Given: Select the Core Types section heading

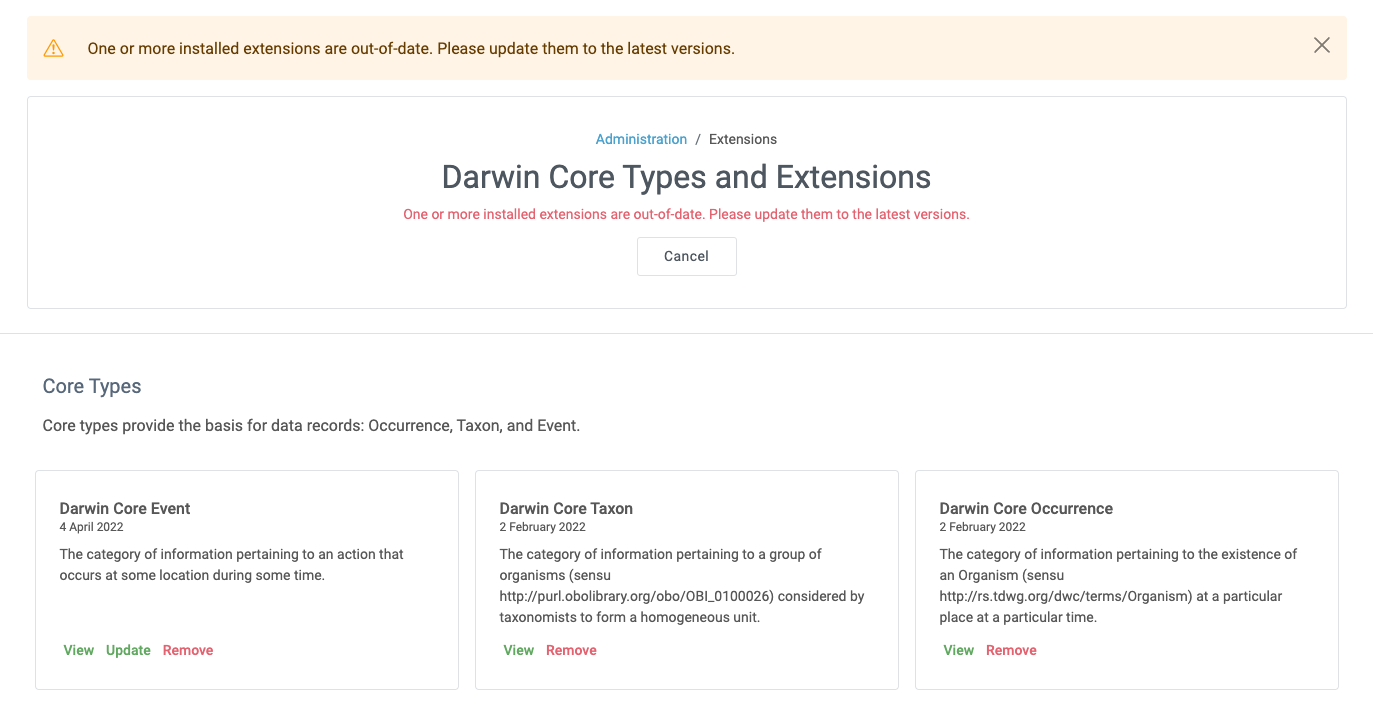Looking at the screenshot, I should pyautogui.click(x=91, y=386).
